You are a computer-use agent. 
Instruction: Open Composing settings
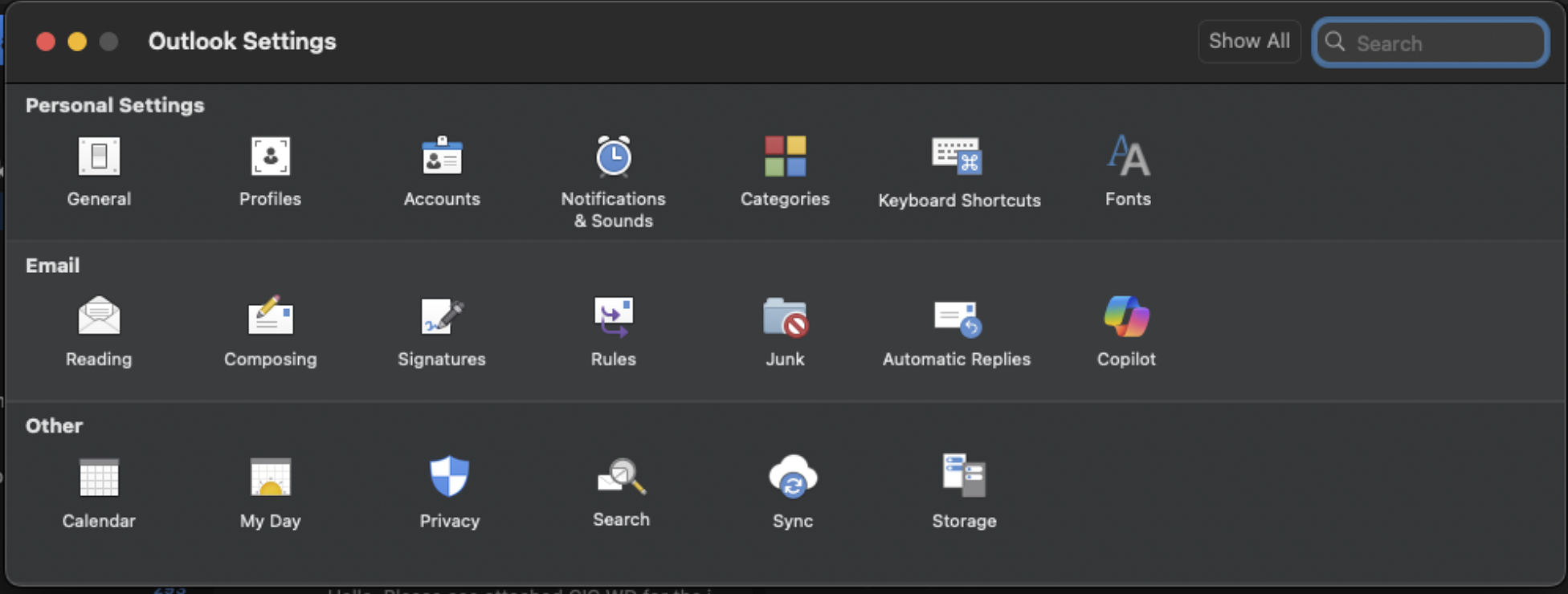270,332
